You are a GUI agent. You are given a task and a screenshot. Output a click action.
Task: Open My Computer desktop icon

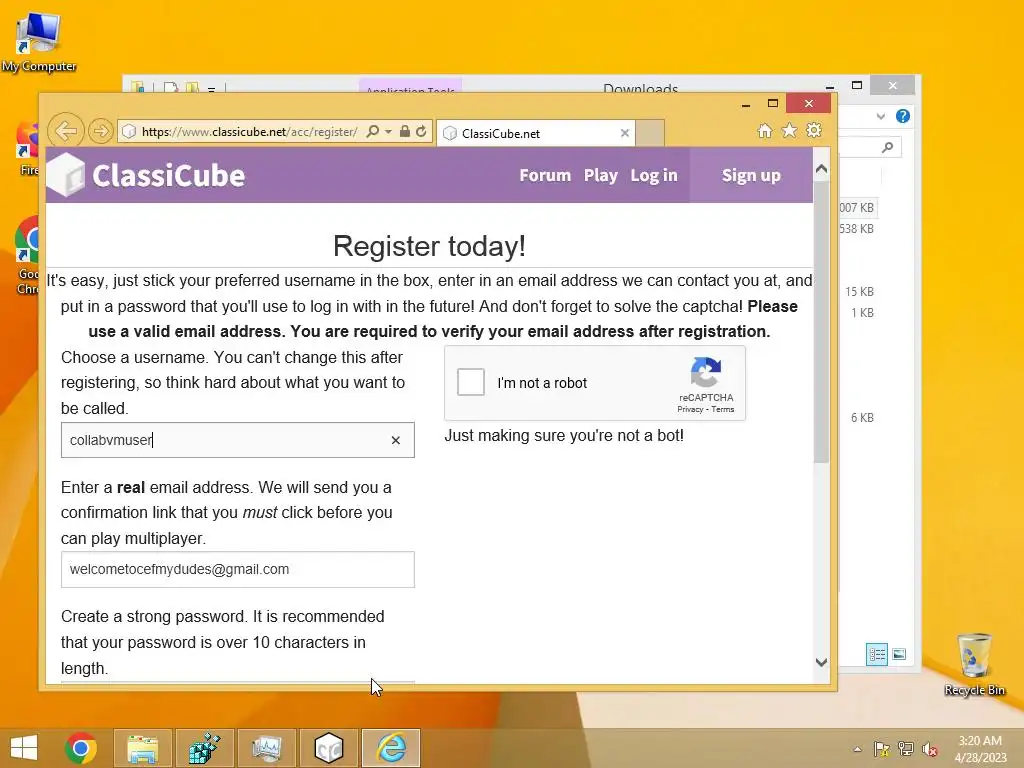coord(39,40)
